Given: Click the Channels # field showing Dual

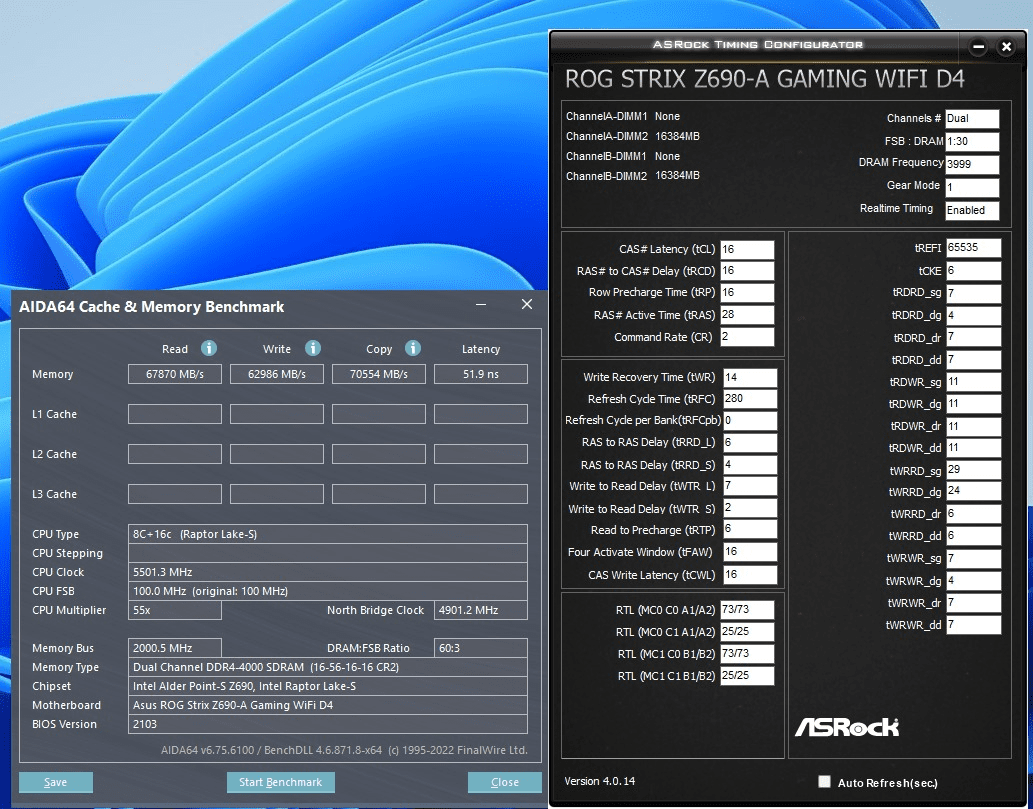Looking at the screenshot, I should pos(972,119).
